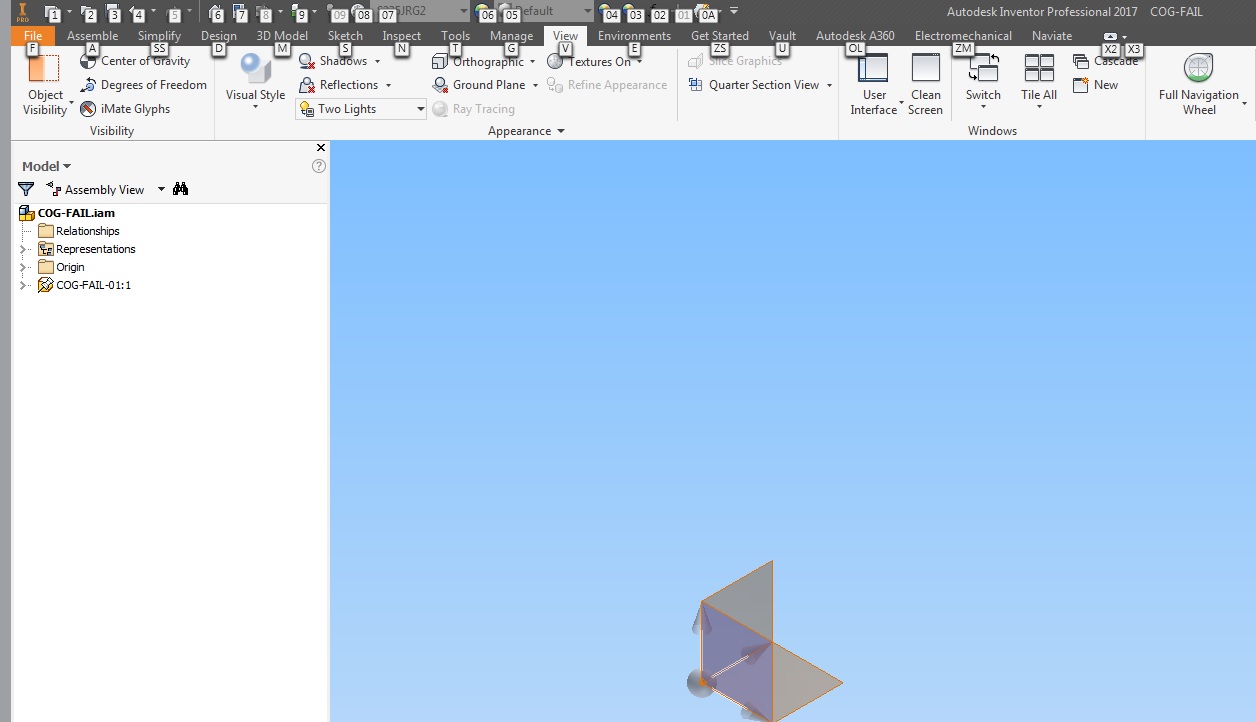Viewport: 1256px width, 722px height.
Task: Open the Assembly View browser dropdown
Action: click(160, 189)
